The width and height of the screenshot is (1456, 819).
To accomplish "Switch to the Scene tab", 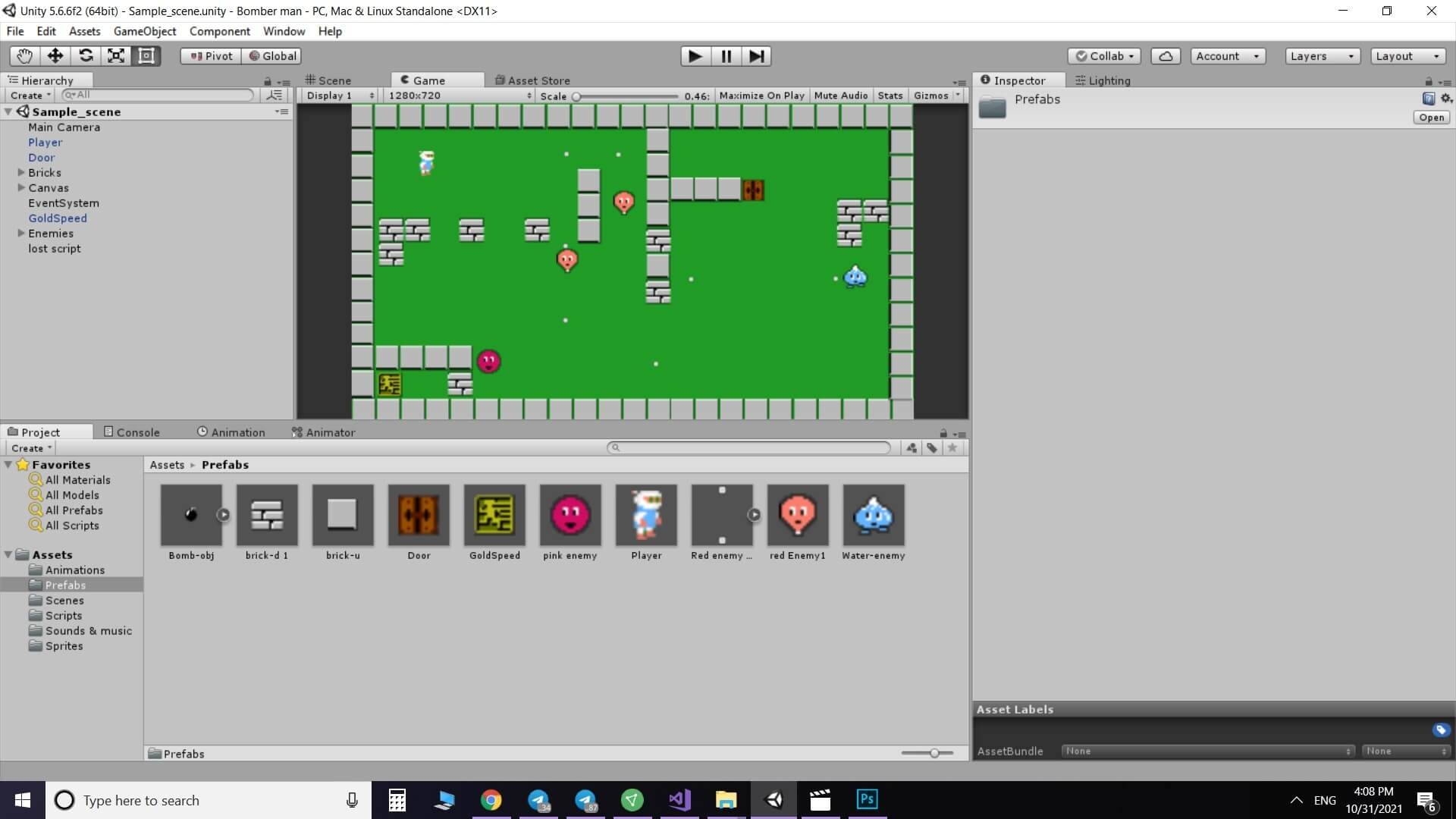I will tap(328, 80).
